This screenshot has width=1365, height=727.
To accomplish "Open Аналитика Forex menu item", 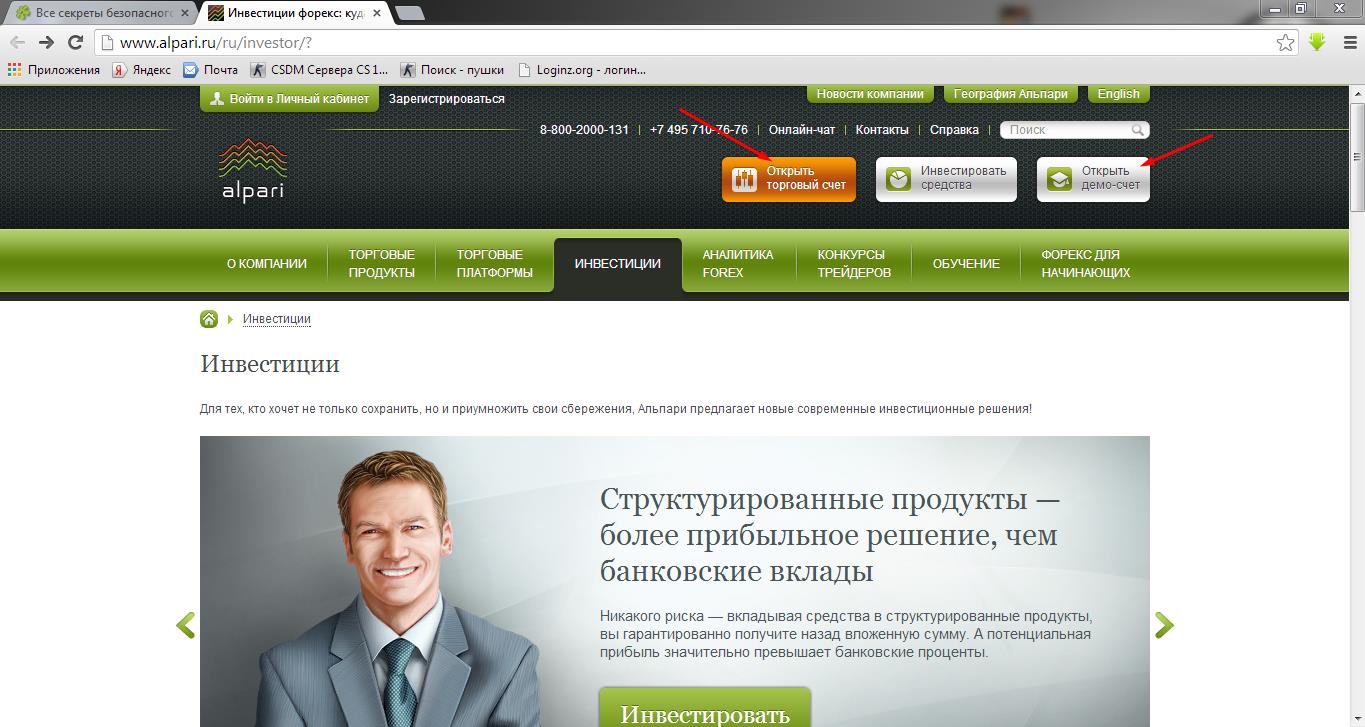I will (738, 264).
